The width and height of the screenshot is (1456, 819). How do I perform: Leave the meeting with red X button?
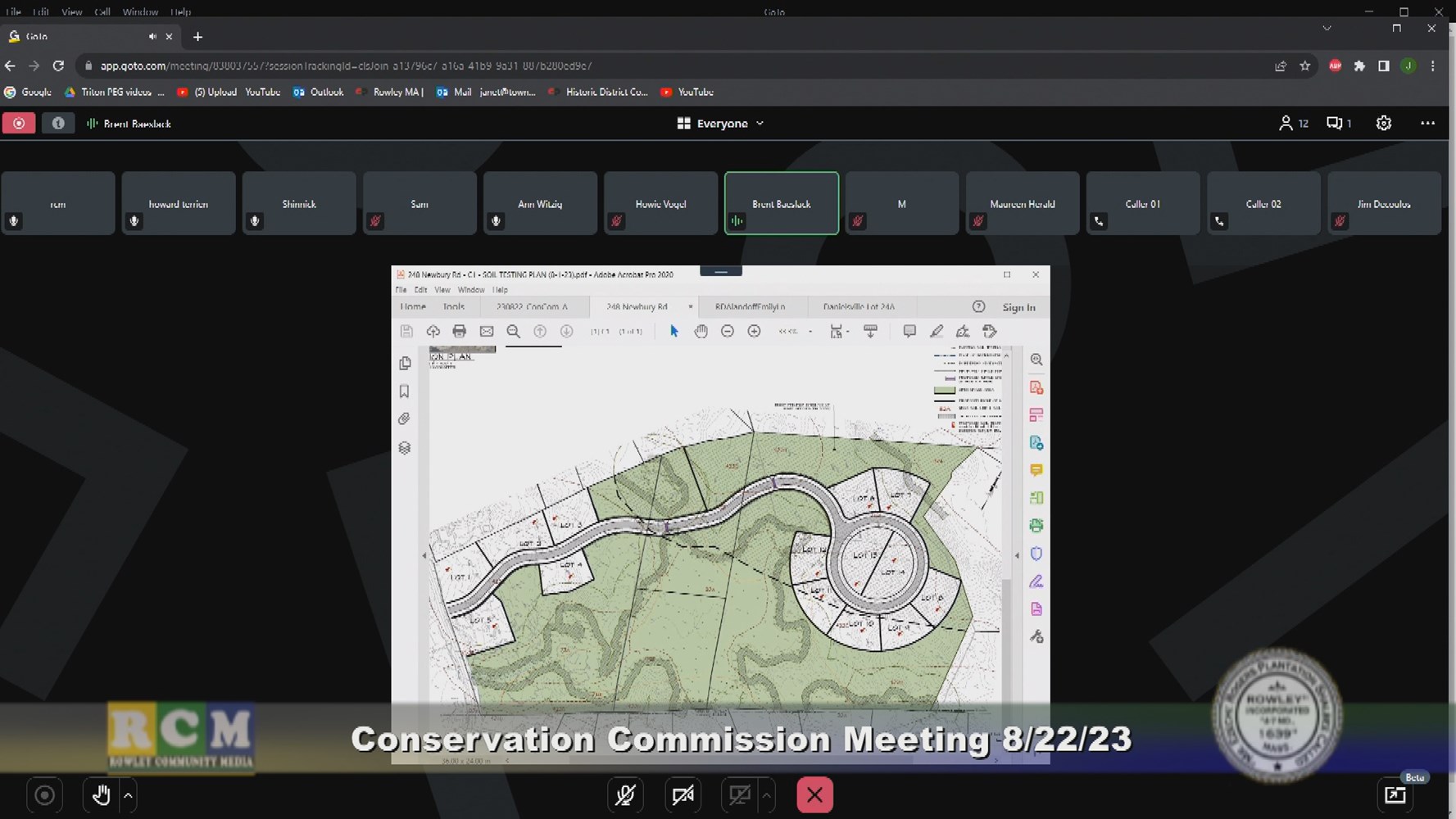(814, 794)
